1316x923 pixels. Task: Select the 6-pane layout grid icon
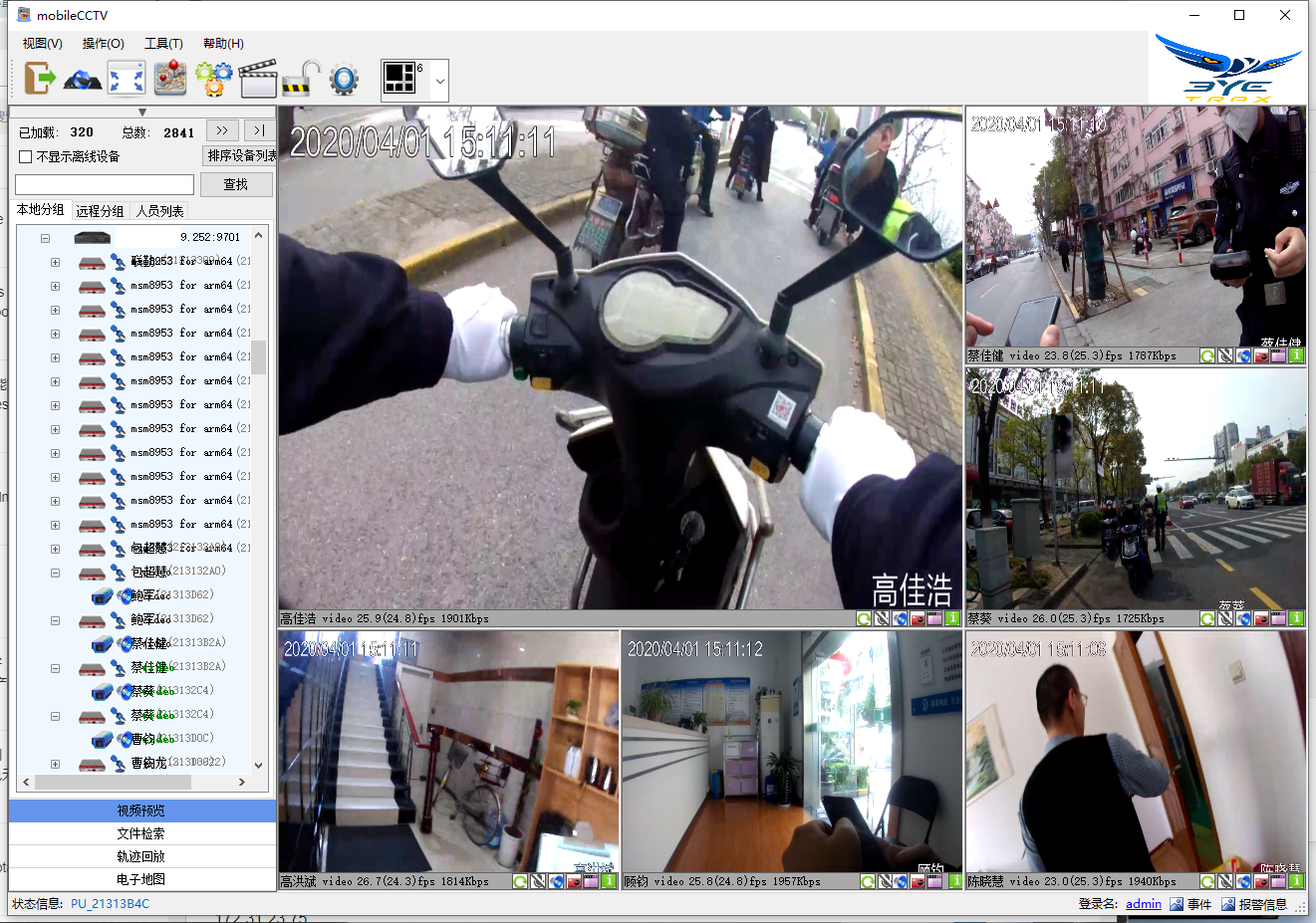point(400,78)
